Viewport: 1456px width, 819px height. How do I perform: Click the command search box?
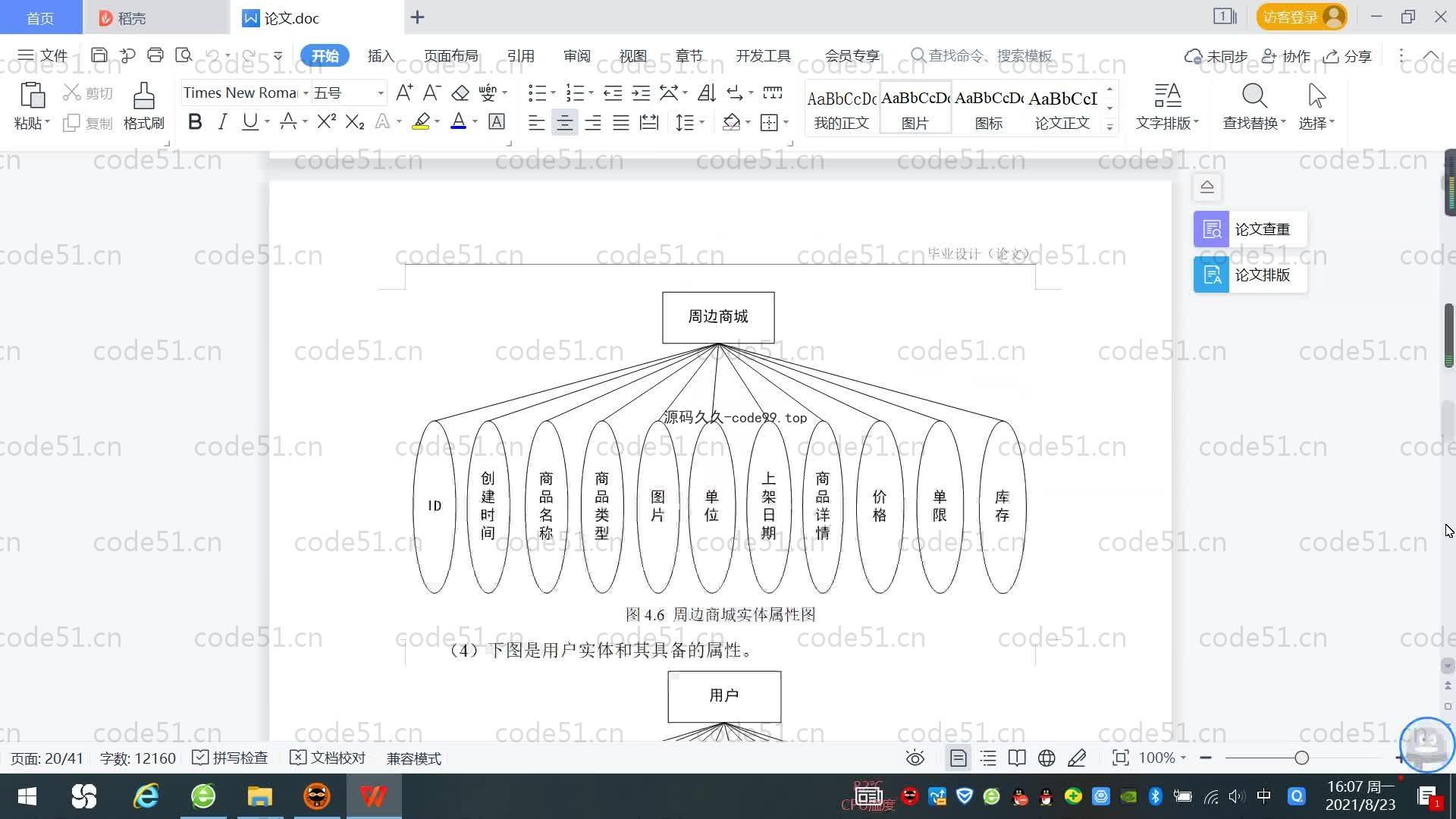pos(982,55)
